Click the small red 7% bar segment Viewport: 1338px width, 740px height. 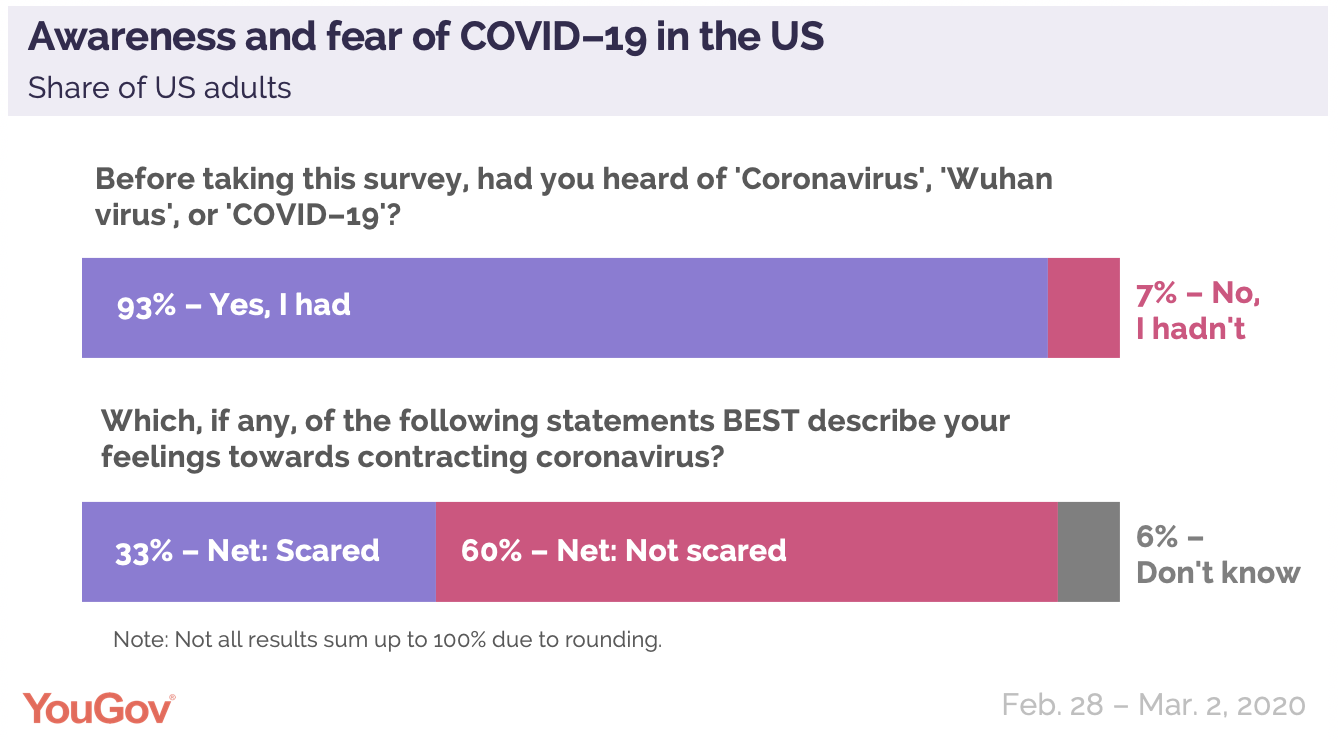click(x=1083, y=307)
